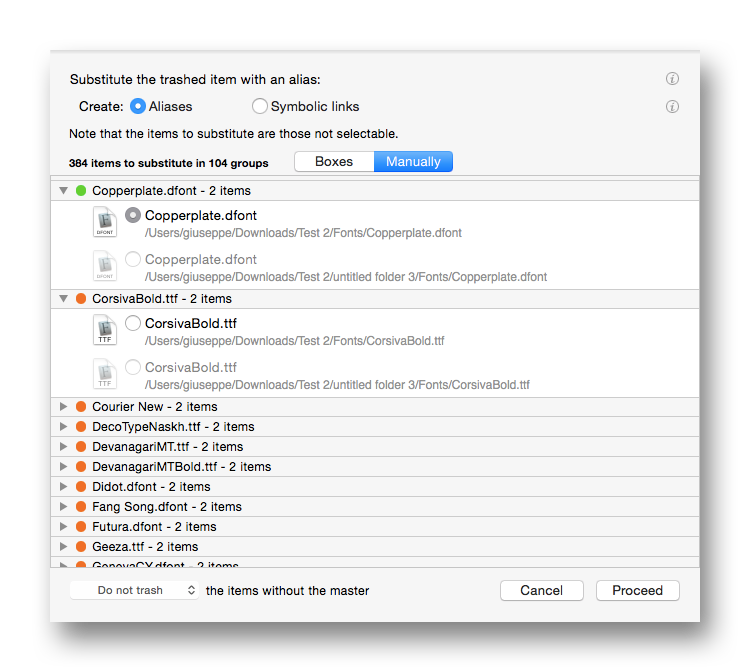
Task: Select the CorsivaBold.ttf radio in Test 2/Fonts
Action: tap(133, 323)
